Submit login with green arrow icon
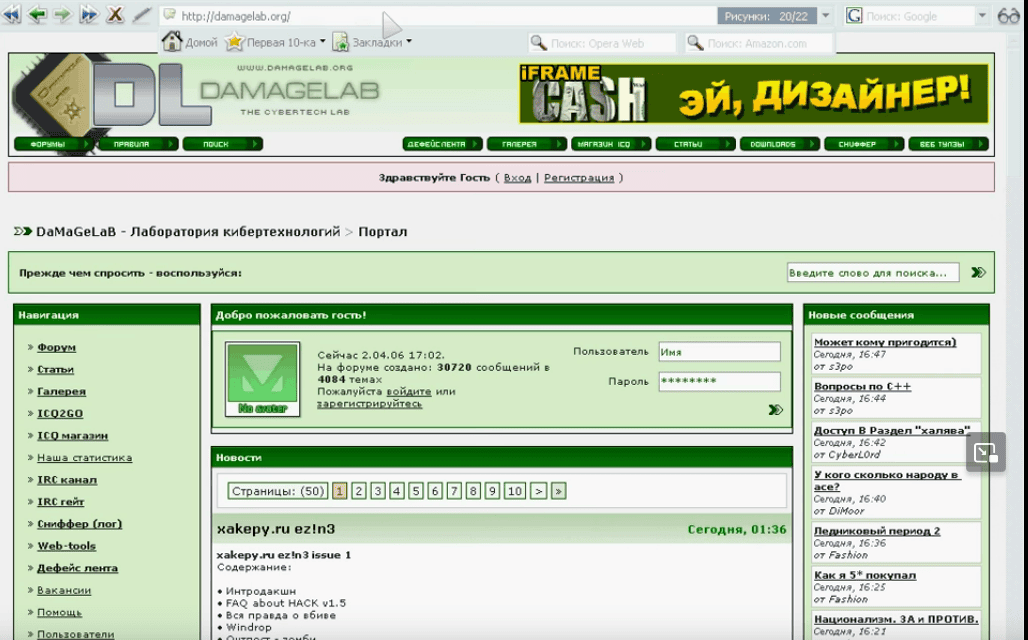 coord(776,410)
